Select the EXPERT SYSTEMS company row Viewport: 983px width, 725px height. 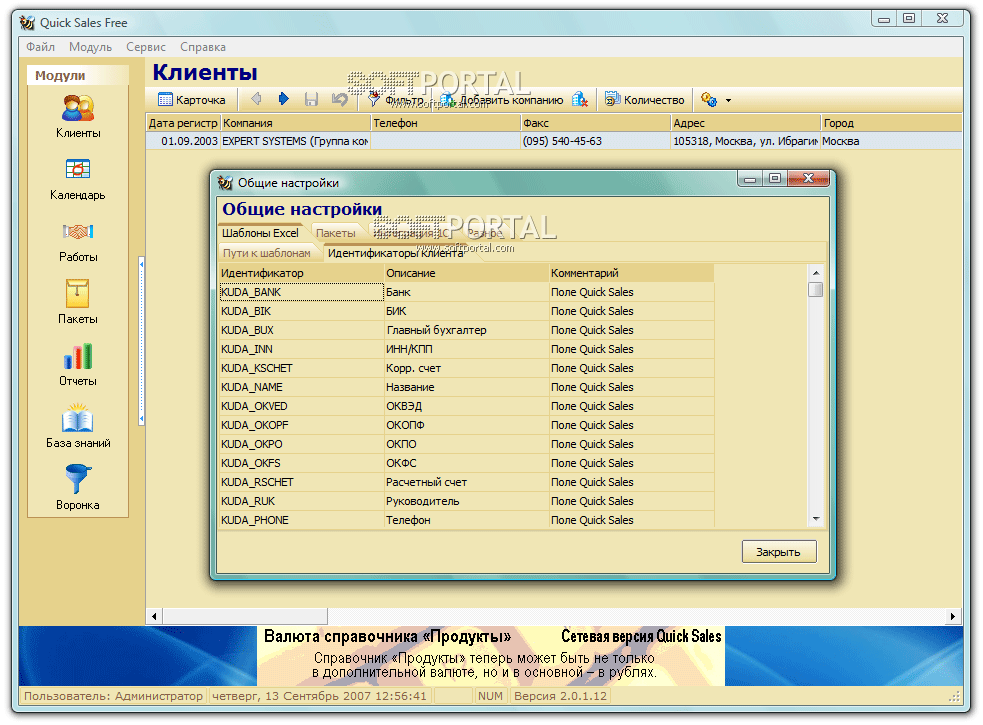coord(554,141)
